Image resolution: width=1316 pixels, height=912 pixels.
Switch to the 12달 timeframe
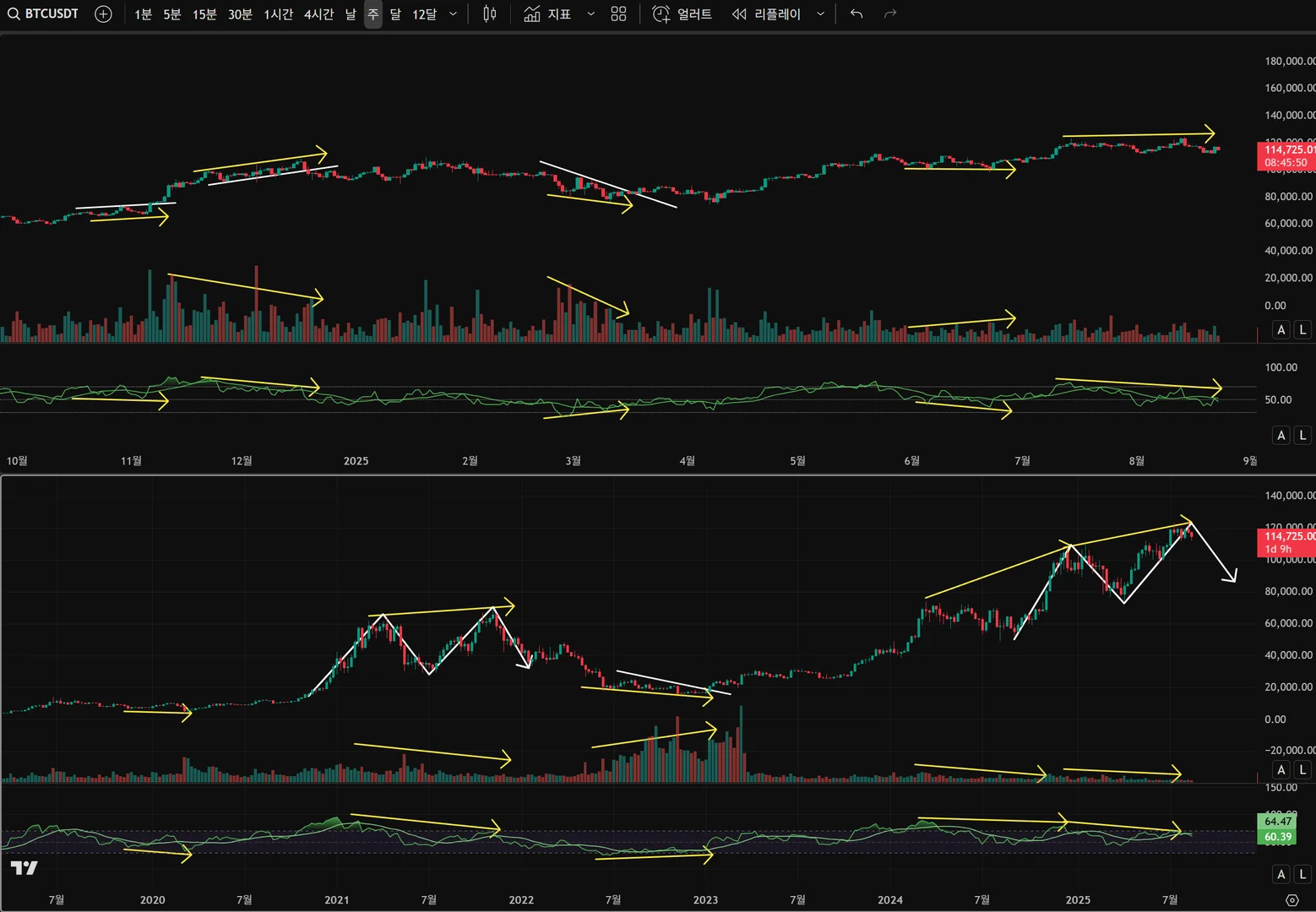click(425, 14)
